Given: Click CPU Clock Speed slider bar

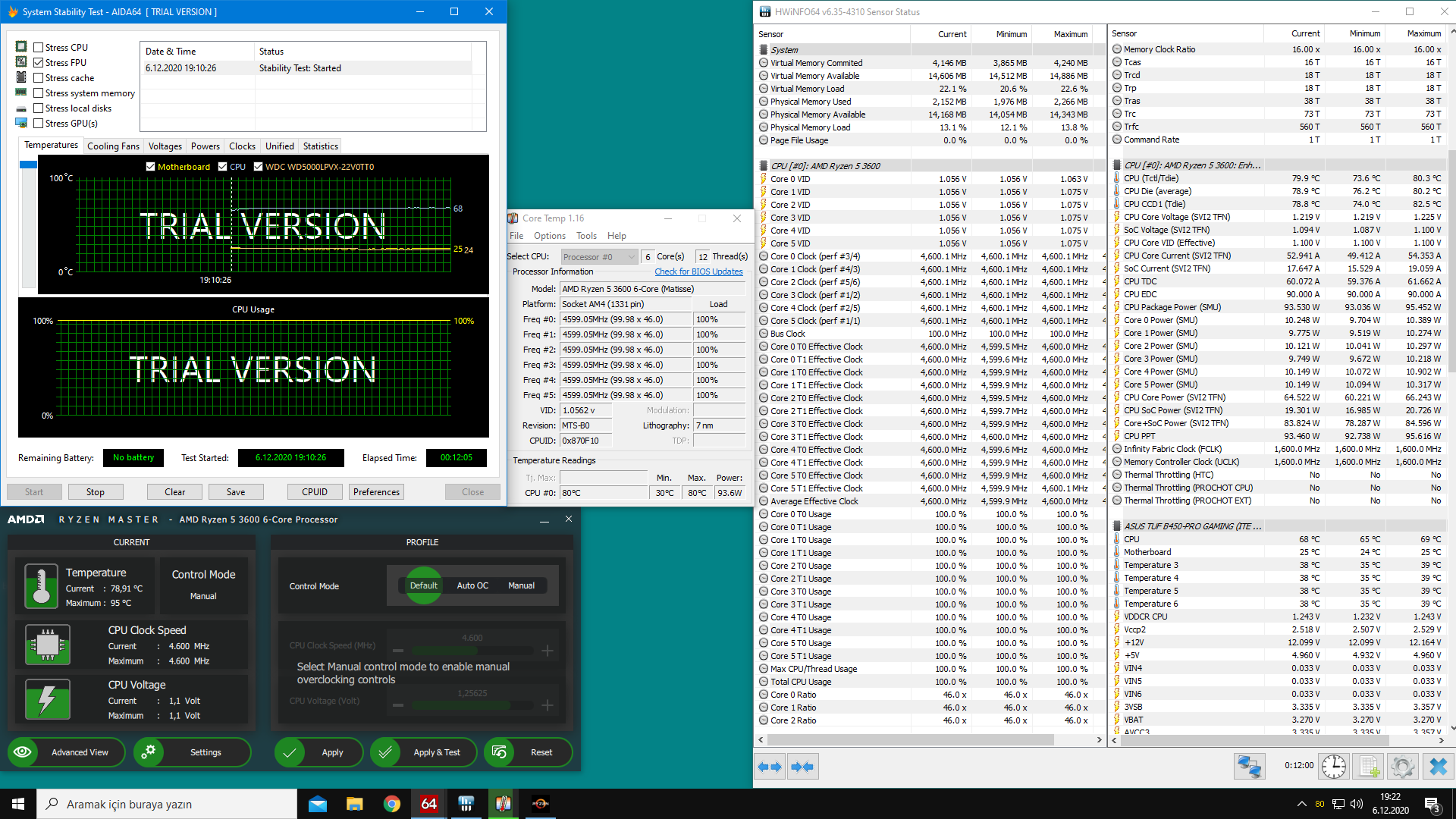Looking at the screenshot, I should point(472,651).
